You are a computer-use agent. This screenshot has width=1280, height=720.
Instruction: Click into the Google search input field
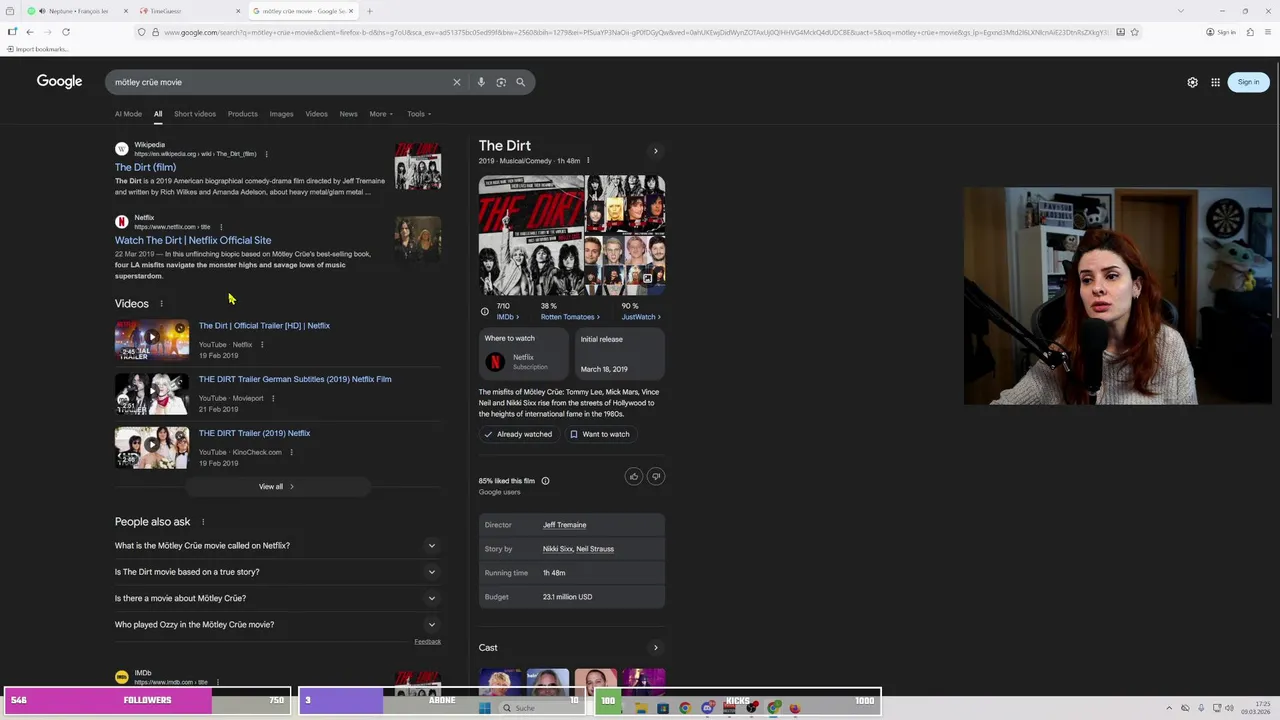(x=280, y=82)
